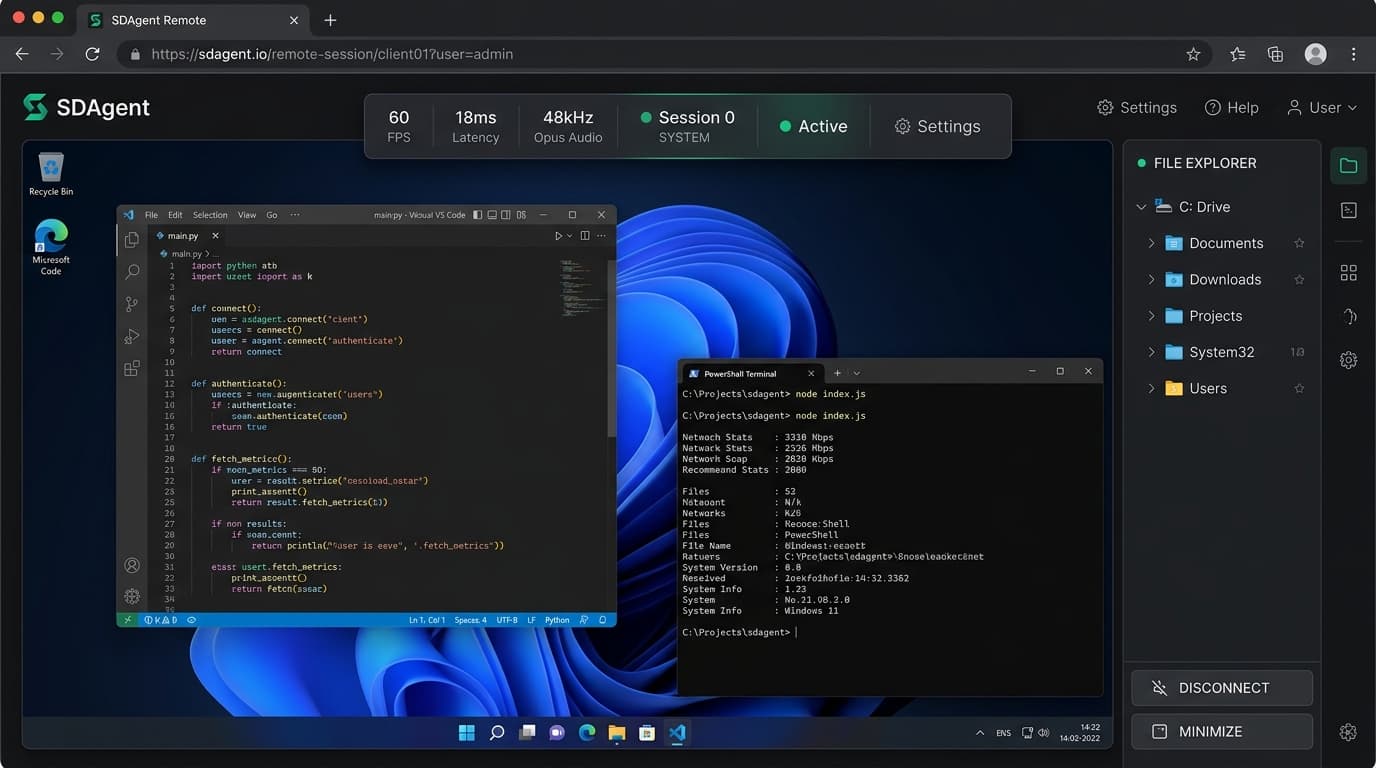1376x768 pixels.
Task: Open the Selection menu in VS Code
Action: 210,215
